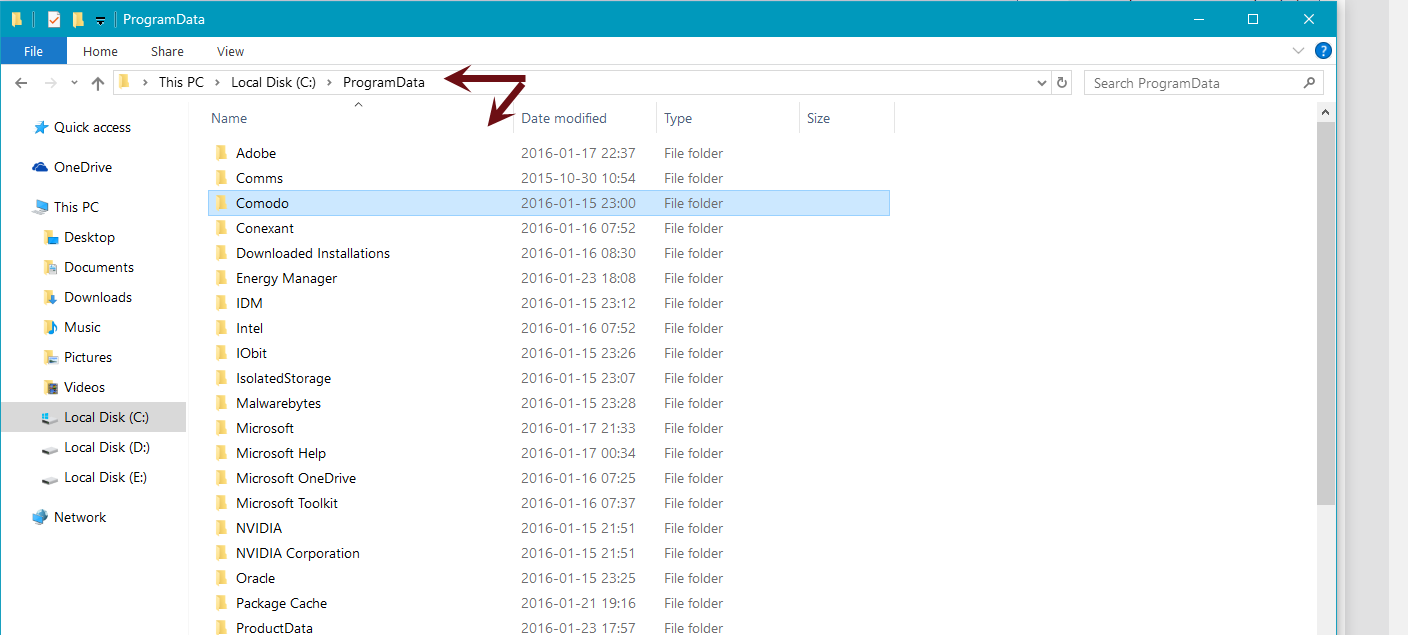
Task: Click ProgramData in the address breadcrumb
Action: point(384,83)
